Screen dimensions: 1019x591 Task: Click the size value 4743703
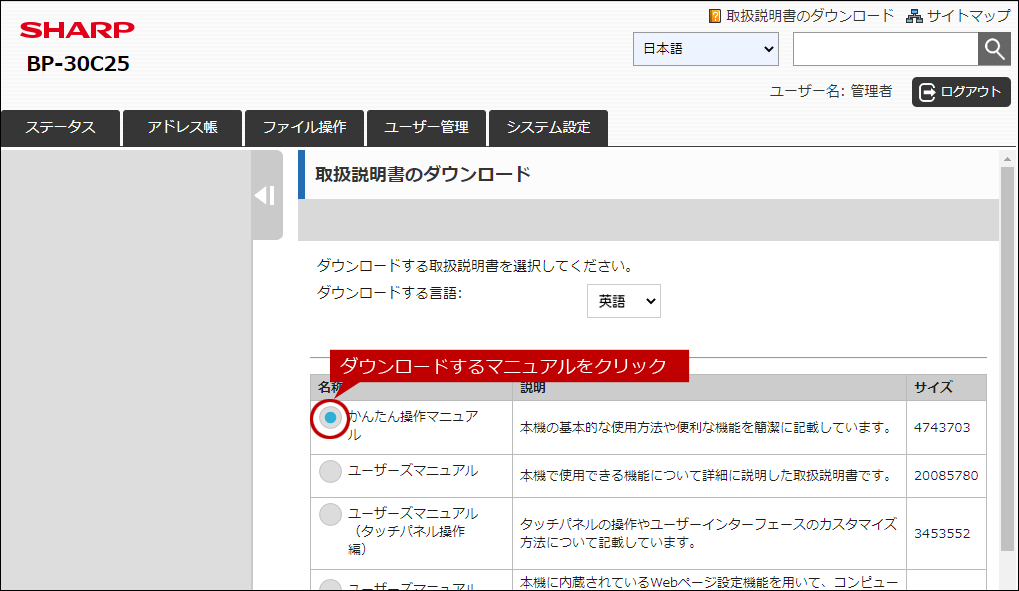942,428
